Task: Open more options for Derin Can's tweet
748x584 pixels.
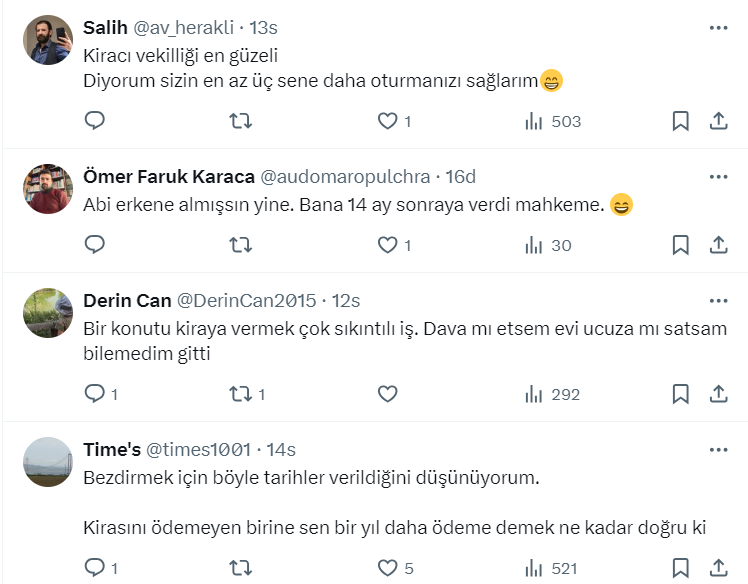Action: click(718, 300)
